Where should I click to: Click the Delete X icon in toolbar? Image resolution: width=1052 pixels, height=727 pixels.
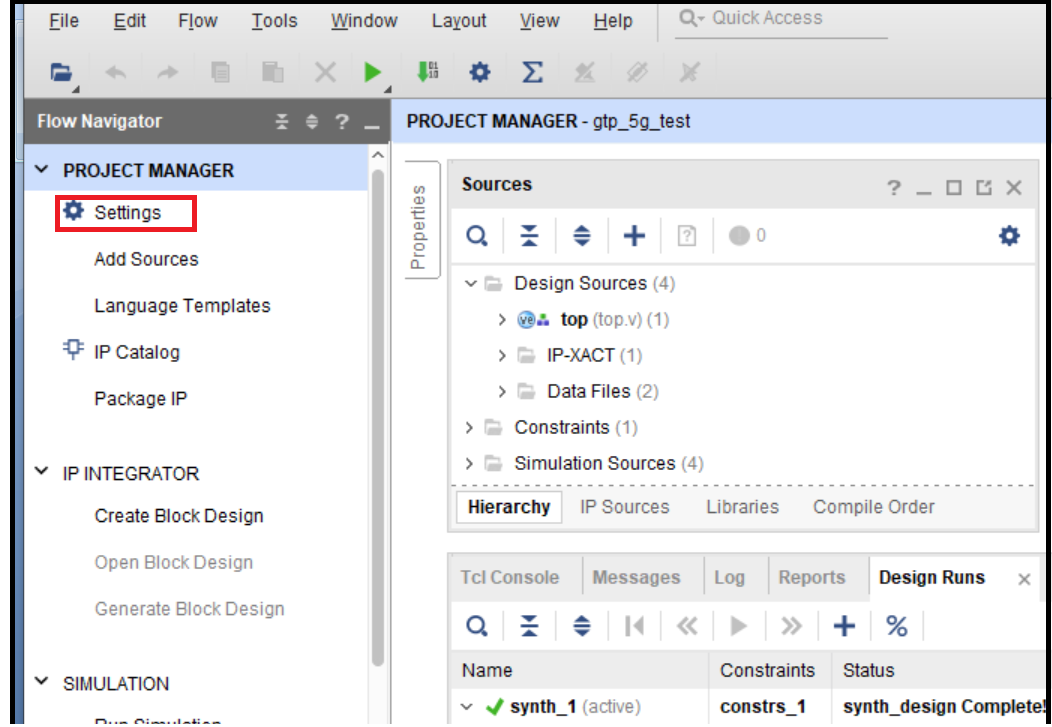(x=325, y=72)
